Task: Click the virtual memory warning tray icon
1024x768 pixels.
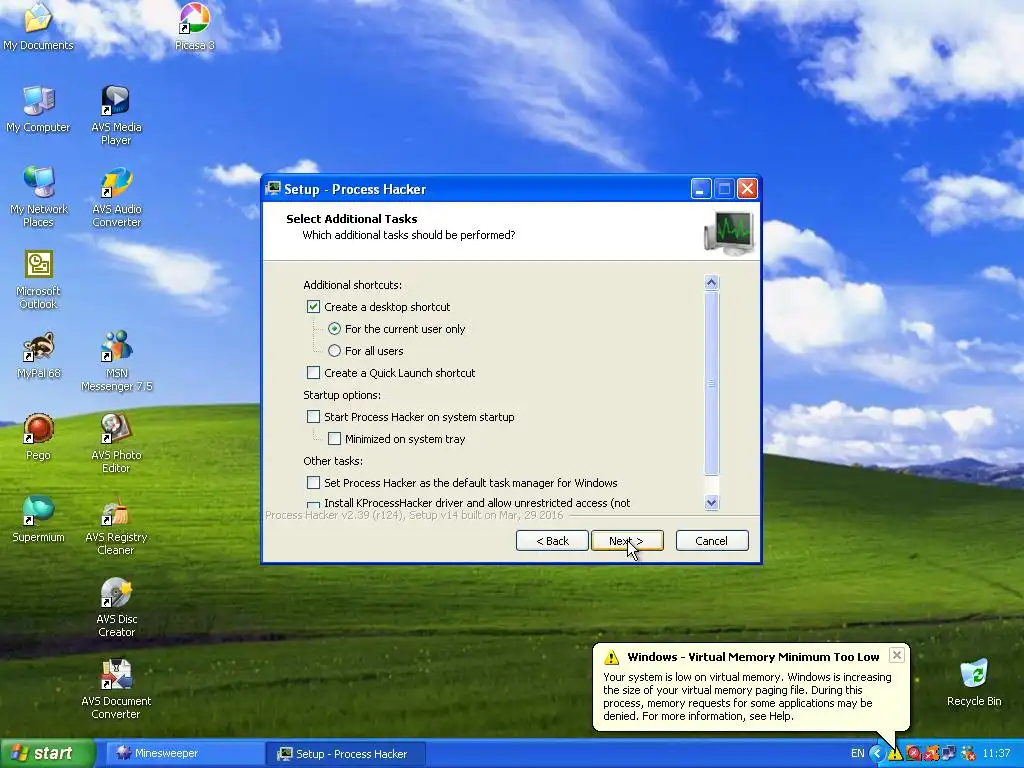Action: click(895, 754)
